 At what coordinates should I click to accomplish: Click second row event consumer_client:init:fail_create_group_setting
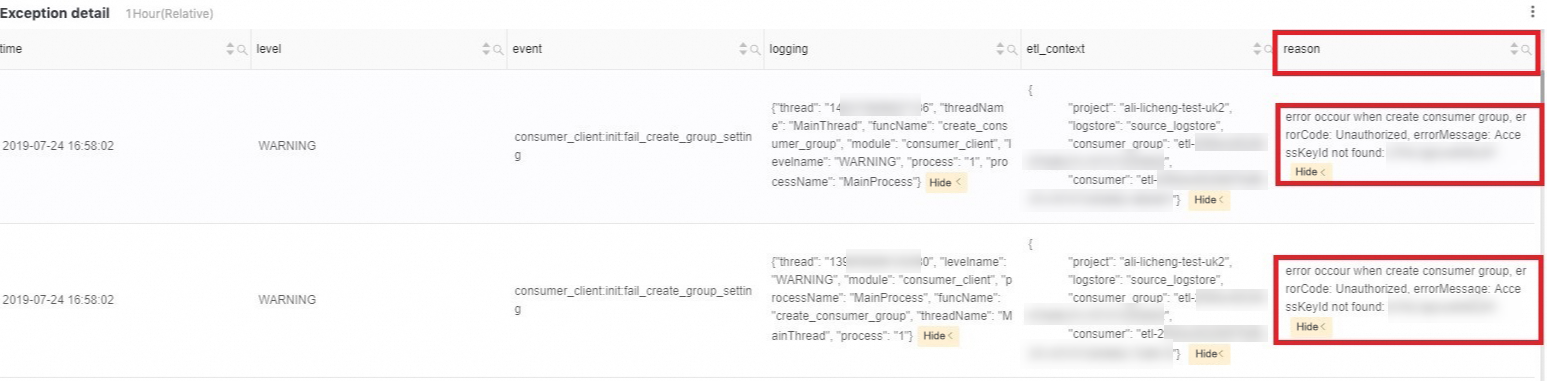(632, 300)
